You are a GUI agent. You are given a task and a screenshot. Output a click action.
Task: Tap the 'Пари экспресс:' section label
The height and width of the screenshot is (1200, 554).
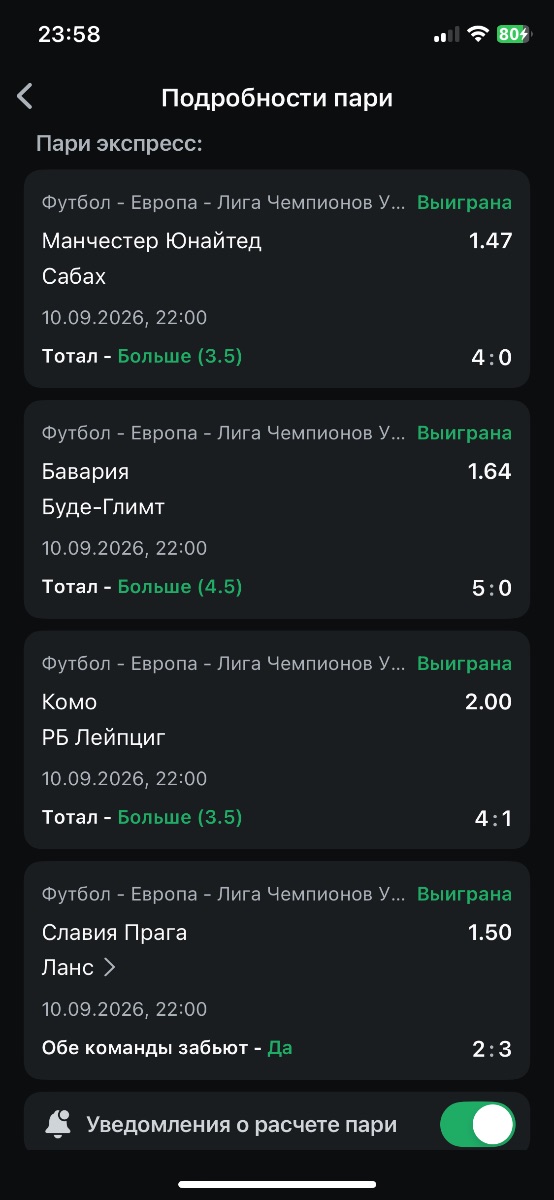tap(120, 144)
